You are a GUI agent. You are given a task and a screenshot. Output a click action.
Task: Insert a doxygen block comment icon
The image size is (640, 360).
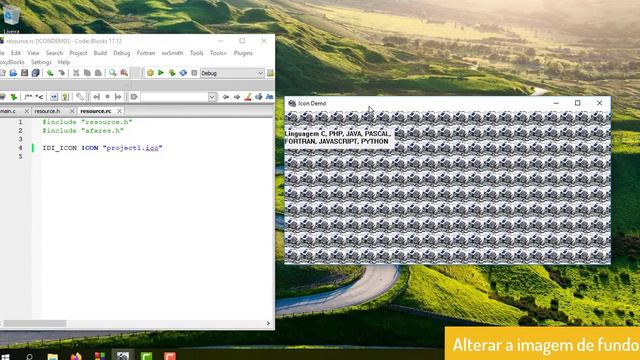tap(28, 97)
